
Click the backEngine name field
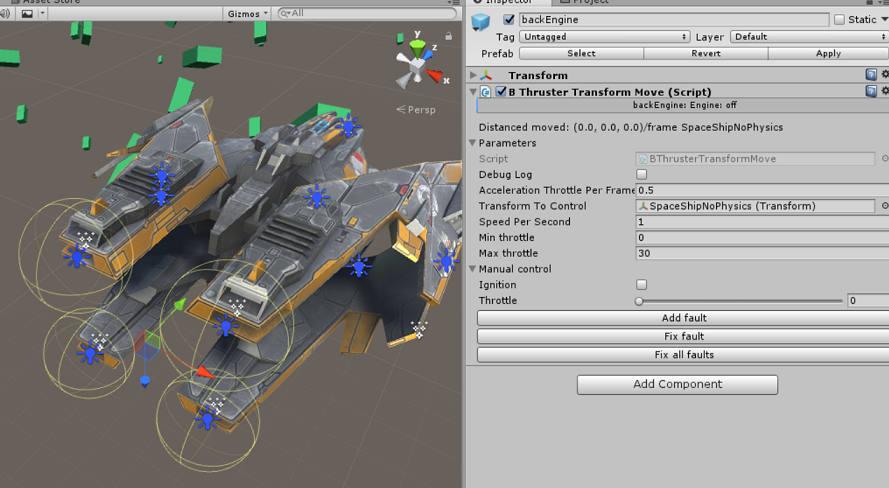click(674, 19)
